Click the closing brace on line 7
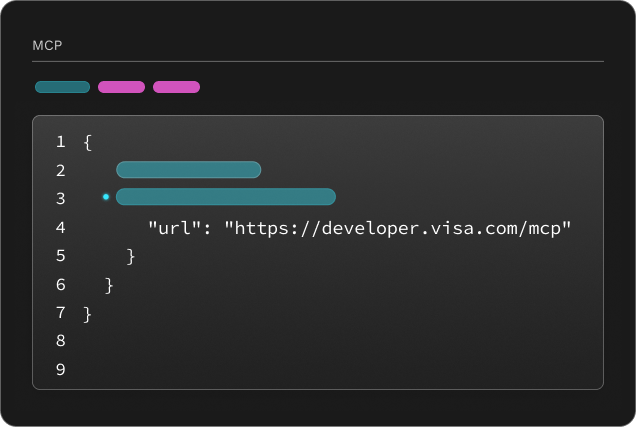 [88, 314]
